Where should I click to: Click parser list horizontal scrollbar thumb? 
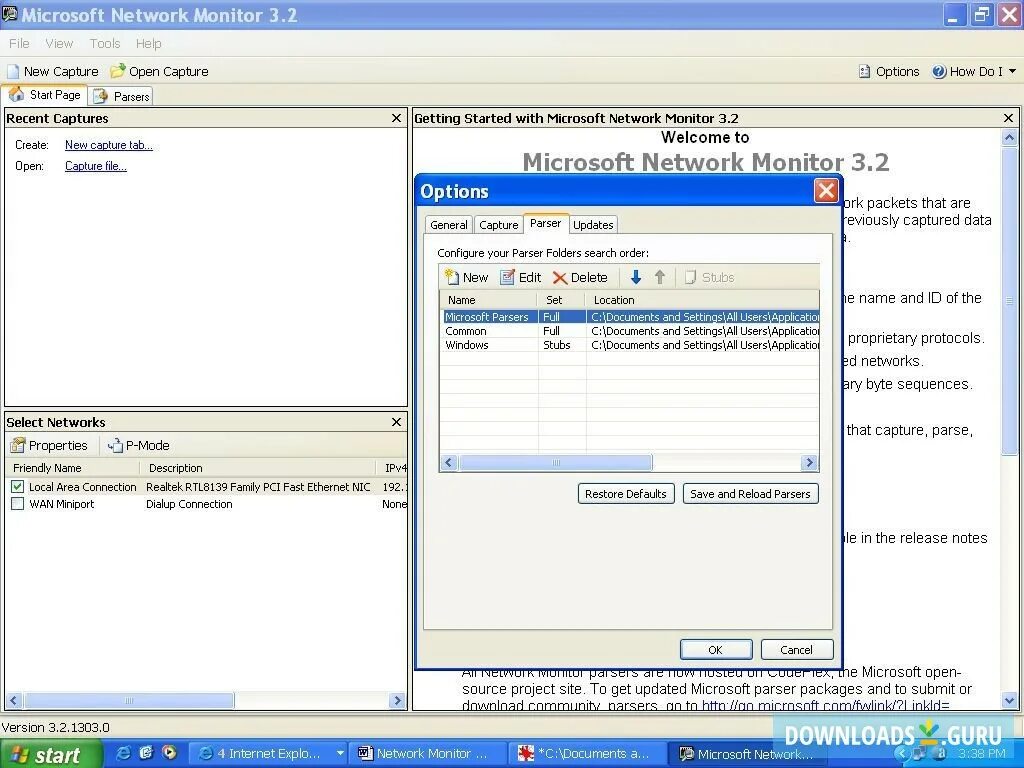coord(556,463)
